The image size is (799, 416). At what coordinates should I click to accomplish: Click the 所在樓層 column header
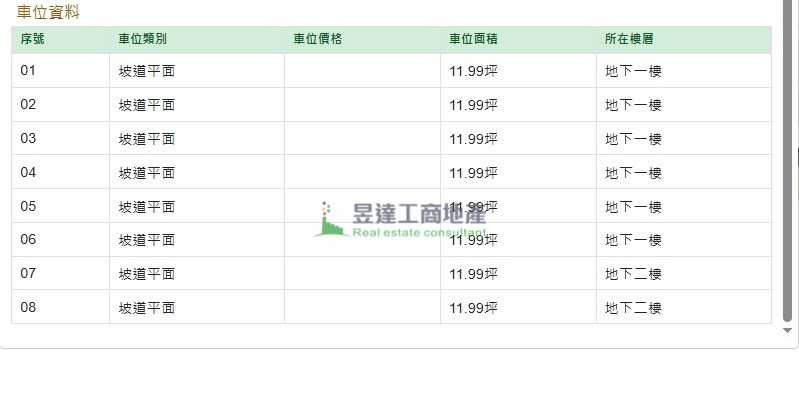629,39
